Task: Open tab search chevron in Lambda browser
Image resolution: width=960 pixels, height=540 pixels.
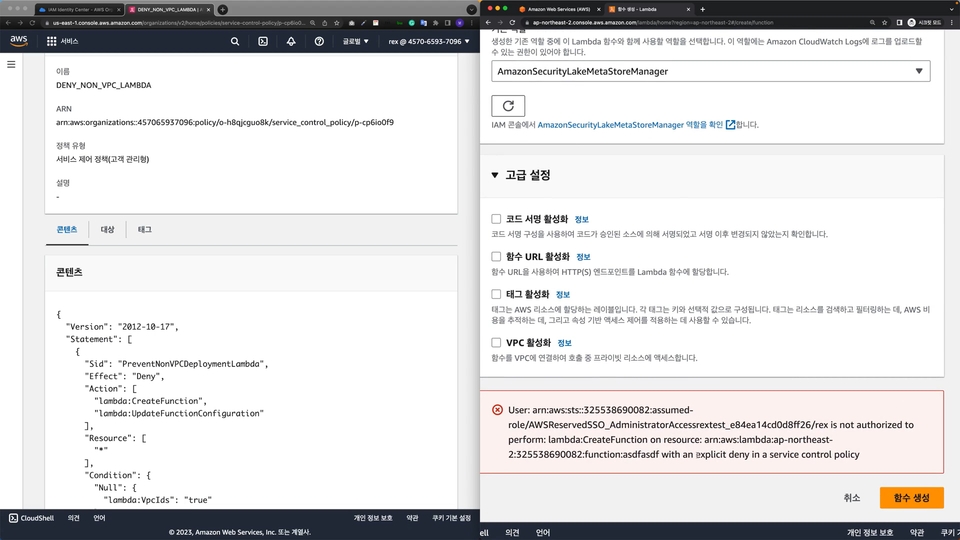Action: point(953,9)
